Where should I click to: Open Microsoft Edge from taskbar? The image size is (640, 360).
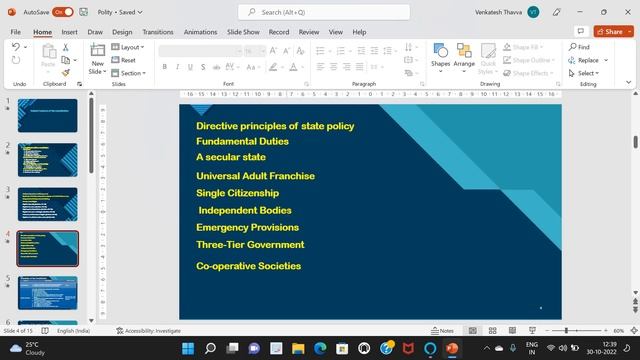click(320, 349)
